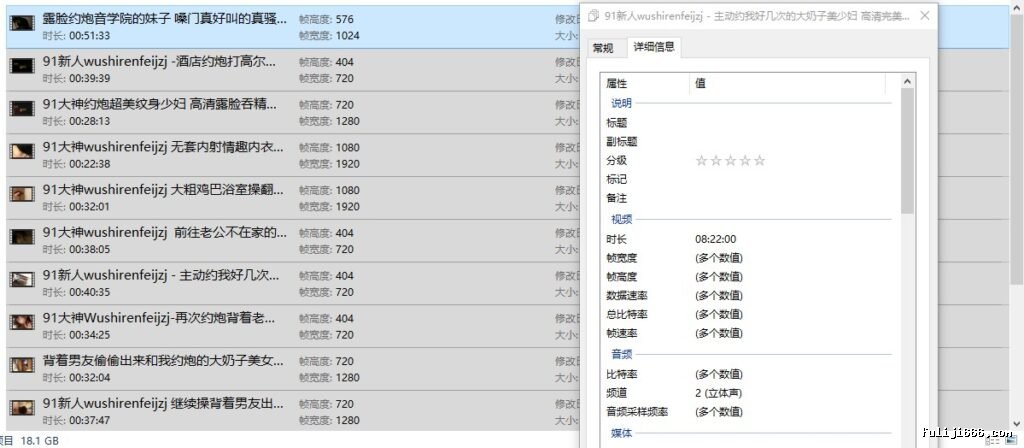
Task: Click the 音频 section heading
Action: tap(621, 355)
